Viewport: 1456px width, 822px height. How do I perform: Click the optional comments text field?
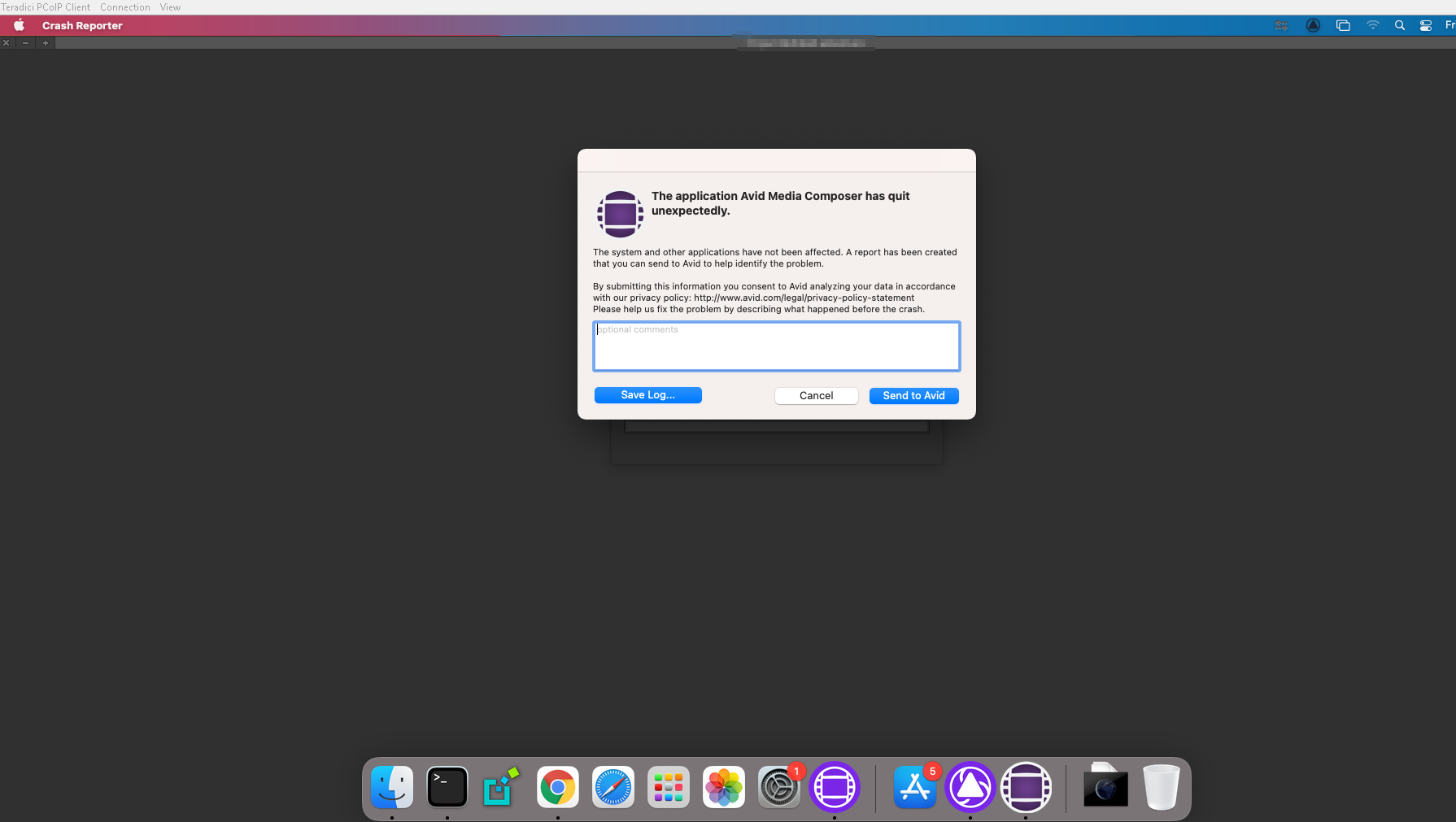pos(777,346)
